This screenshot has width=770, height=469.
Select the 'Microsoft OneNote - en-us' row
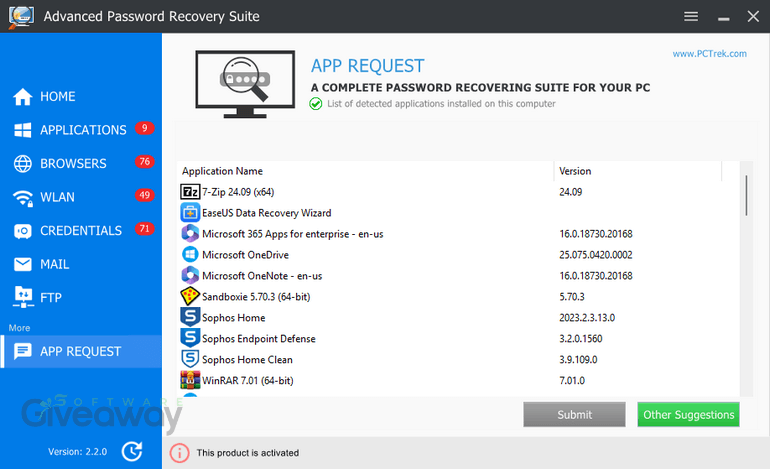pos(459,276)
